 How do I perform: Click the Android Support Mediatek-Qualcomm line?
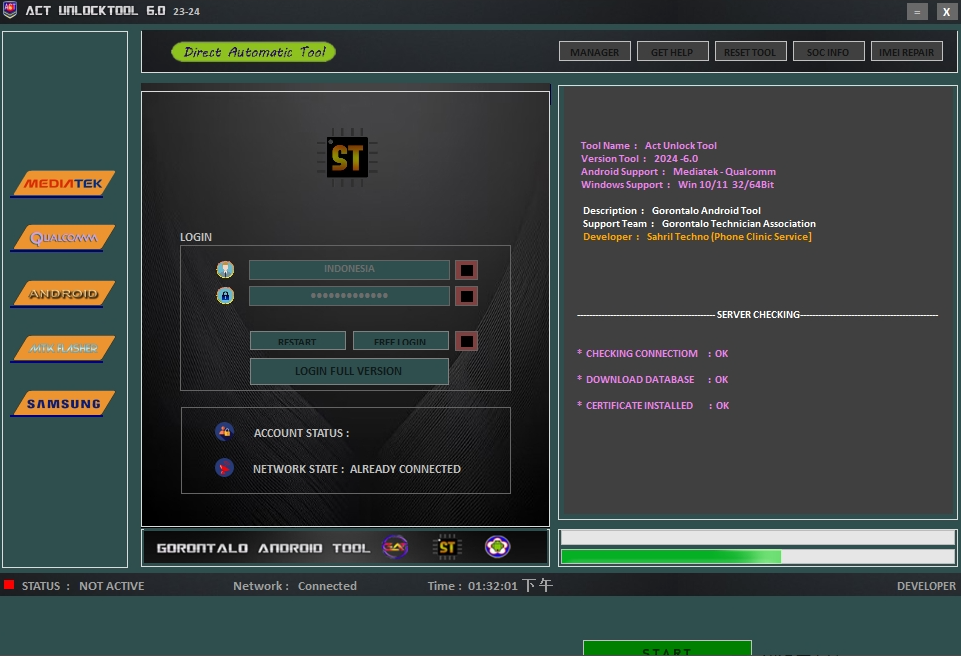(678, 172)
